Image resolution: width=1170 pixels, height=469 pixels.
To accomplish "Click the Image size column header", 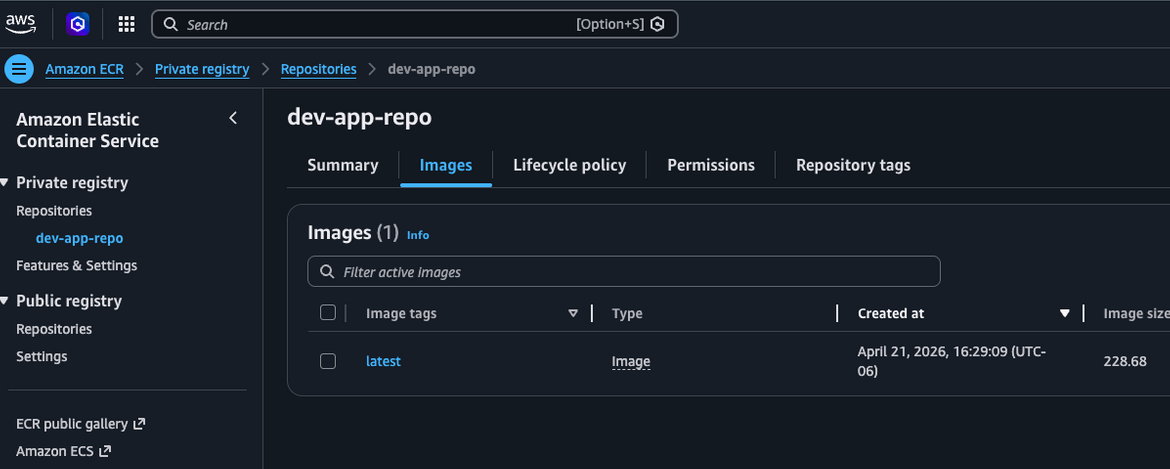I will point(1136,313).
